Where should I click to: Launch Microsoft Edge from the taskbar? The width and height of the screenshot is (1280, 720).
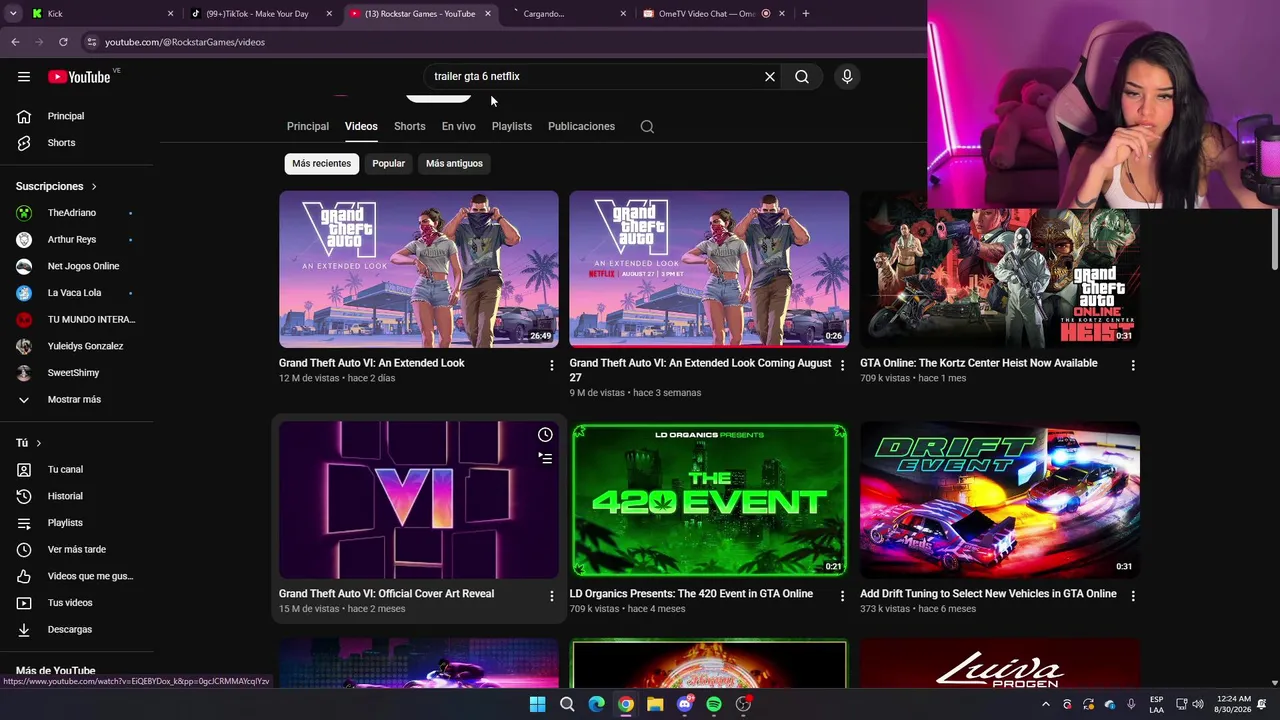point(596,704)
